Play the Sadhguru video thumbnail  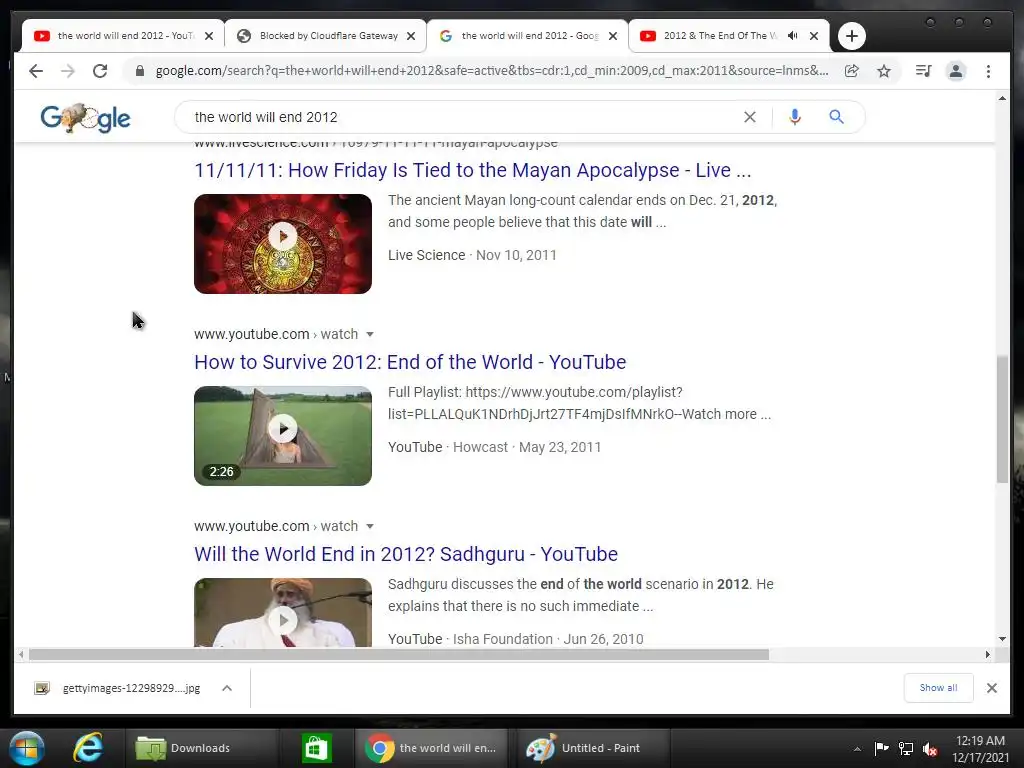tap(283, 614)
